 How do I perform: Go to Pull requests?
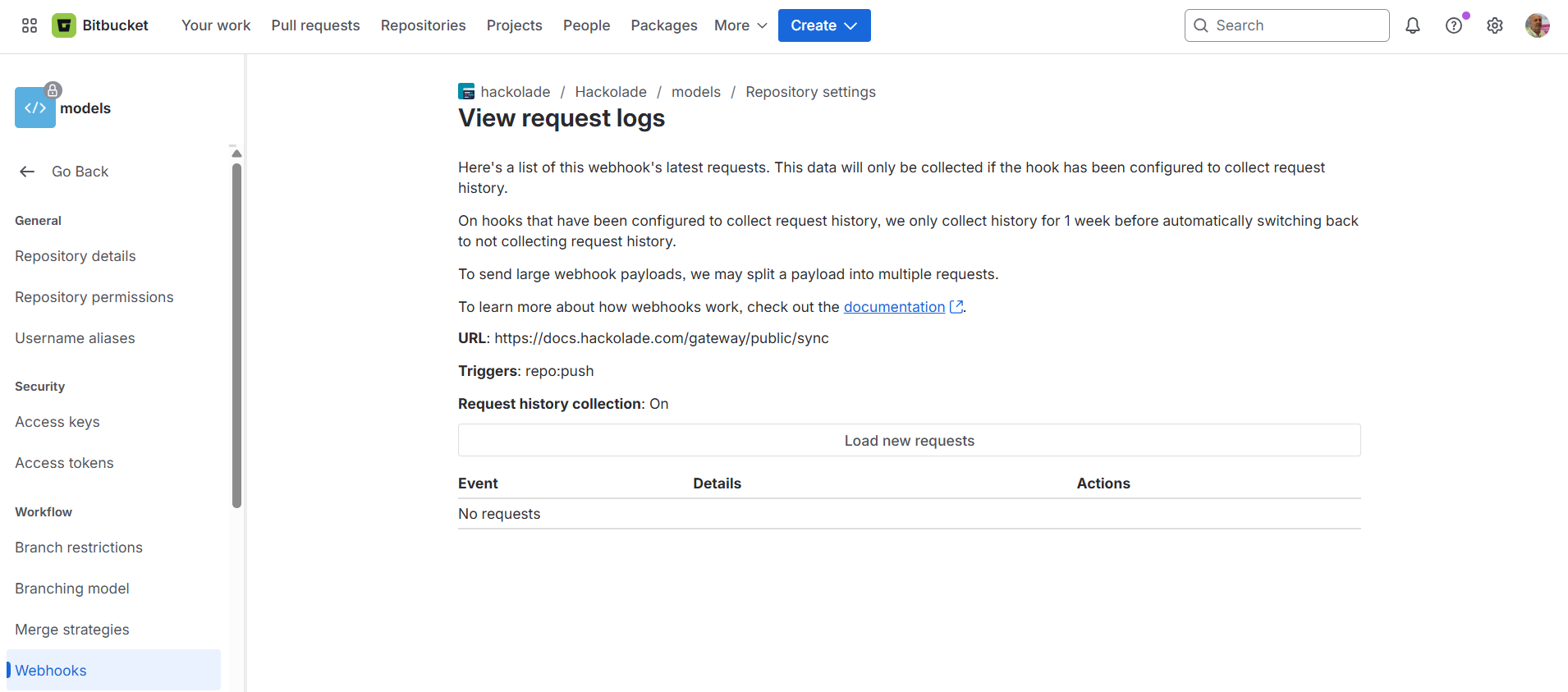(x=316, y=25)
